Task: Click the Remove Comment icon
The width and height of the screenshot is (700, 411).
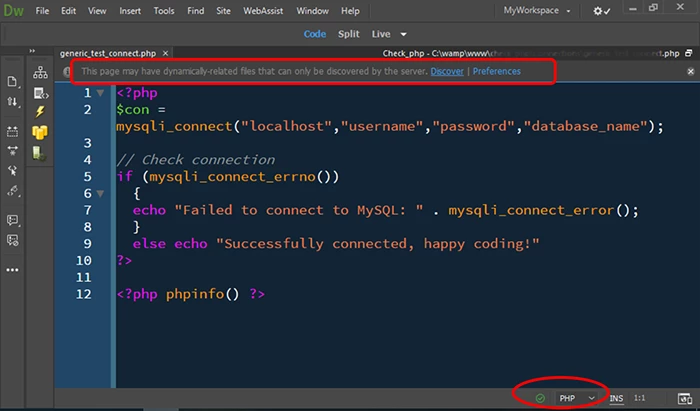Action: click(x=12, y=240)
